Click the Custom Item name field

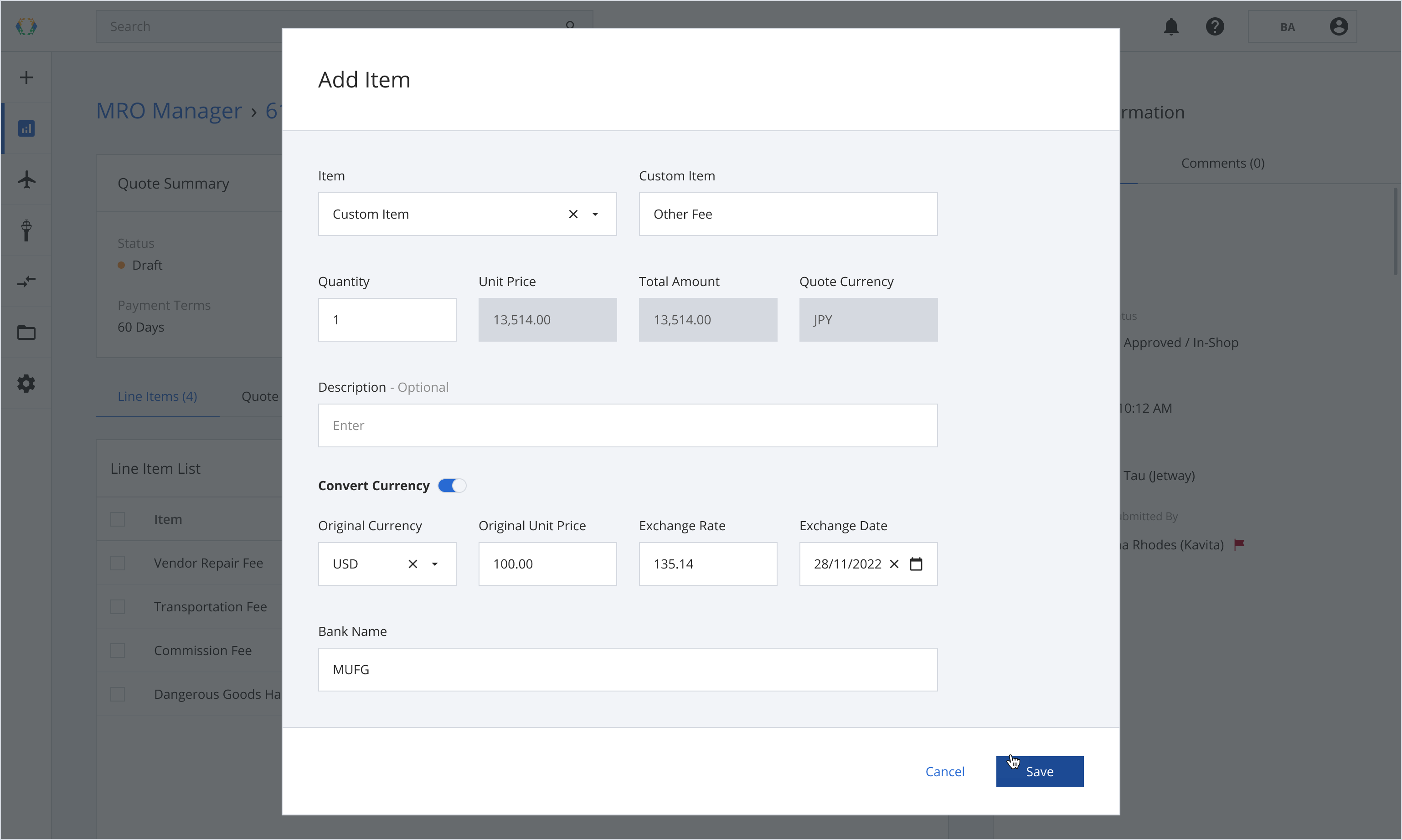pyautogui.click(x=788, y=214)
